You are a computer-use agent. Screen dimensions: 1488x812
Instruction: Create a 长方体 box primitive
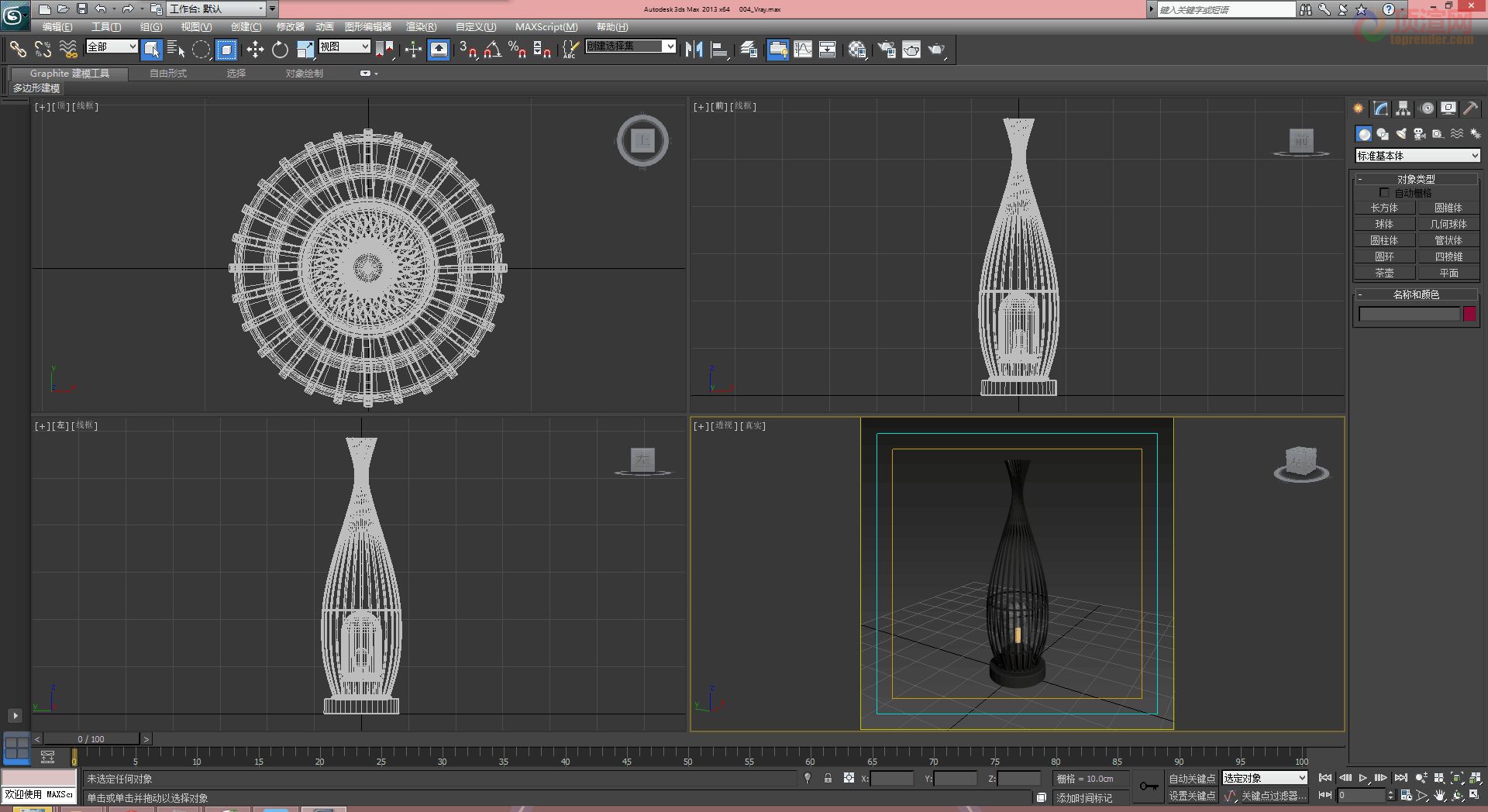tap(1384, 208)
